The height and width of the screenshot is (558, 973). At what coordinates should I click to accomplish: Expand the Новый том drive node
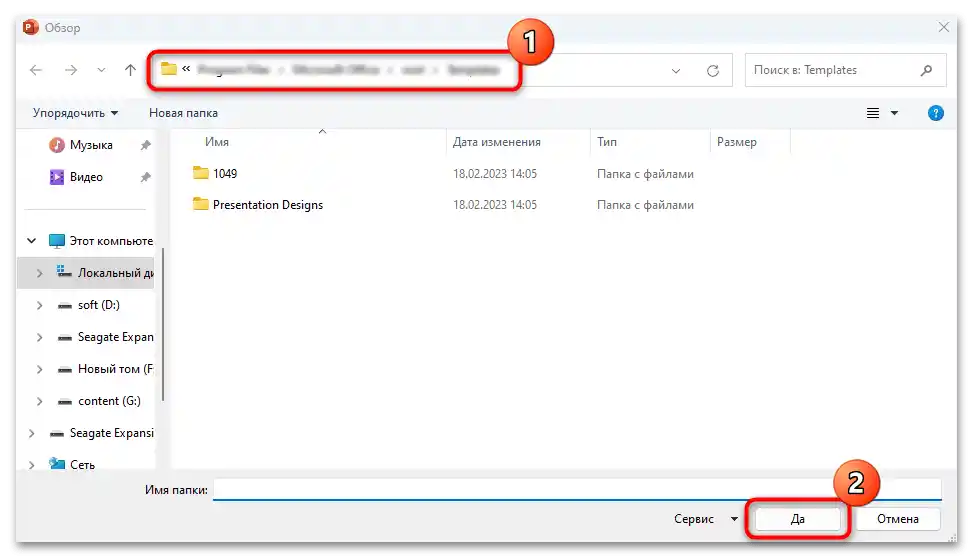40,369
